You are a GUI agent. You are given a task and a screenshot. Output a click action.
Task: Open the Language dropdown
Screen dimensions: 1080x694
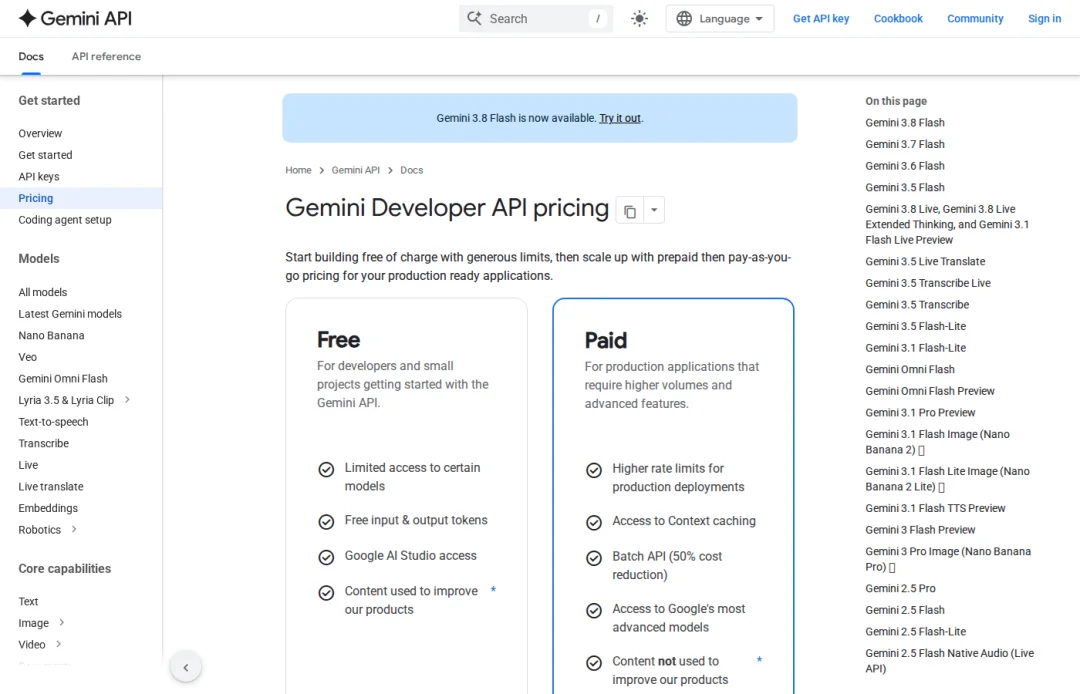click(720, 19)
